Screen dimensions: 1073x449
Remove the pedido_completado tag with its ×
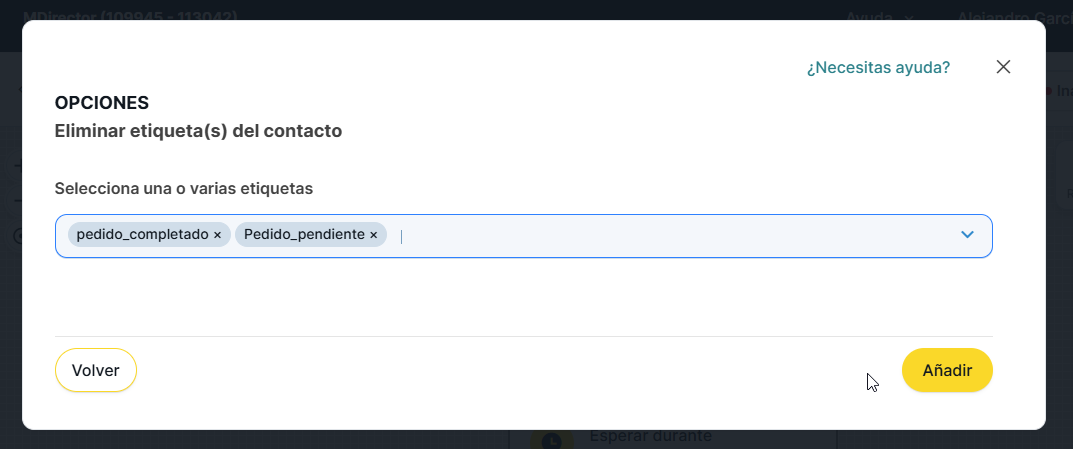217,235
